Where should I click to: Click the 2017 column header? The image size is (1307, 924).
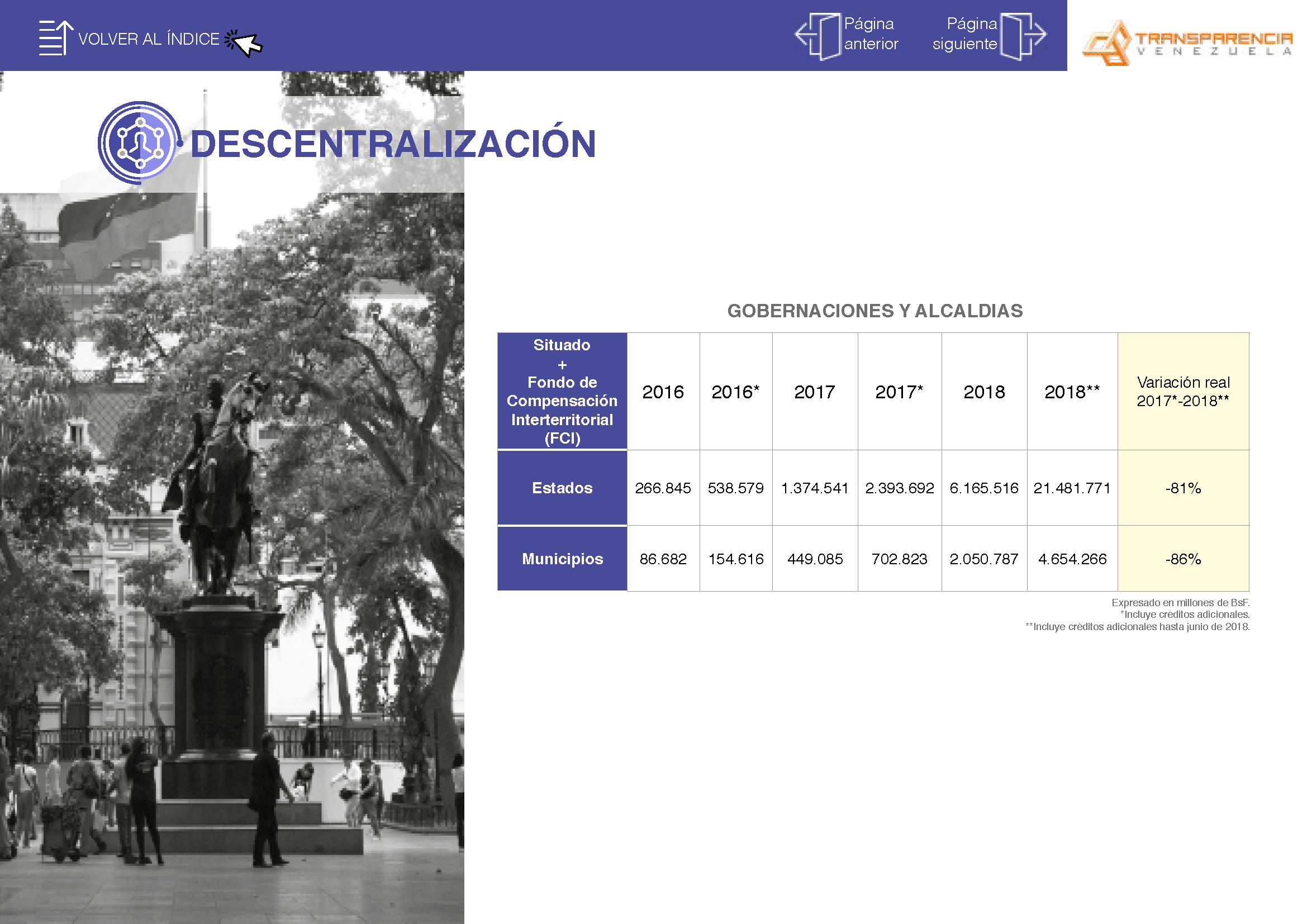point(815,392)
